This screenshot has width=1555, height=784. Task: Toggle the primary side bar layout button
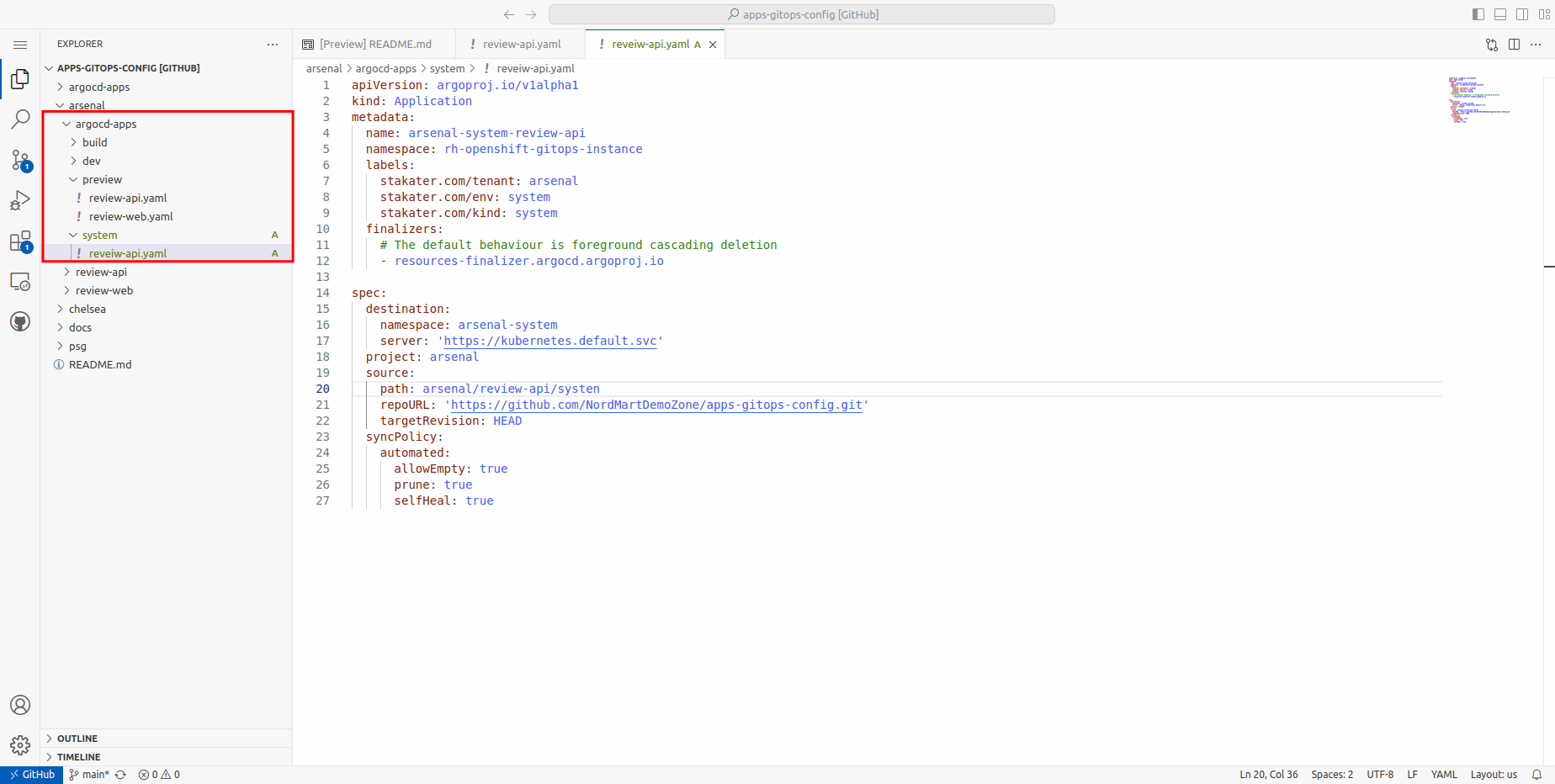[x=1478, y=14]
